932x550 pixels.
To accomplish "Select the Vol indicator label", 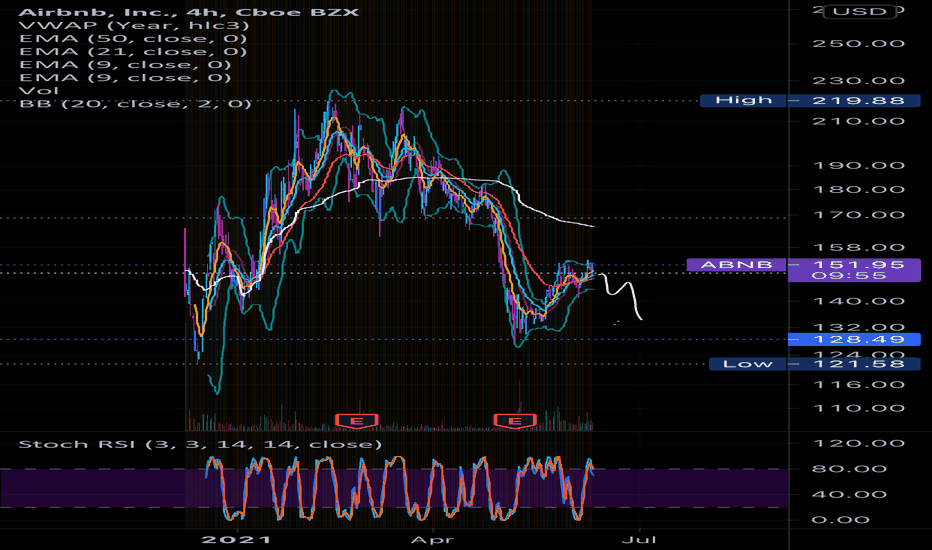I will [39, 91].
